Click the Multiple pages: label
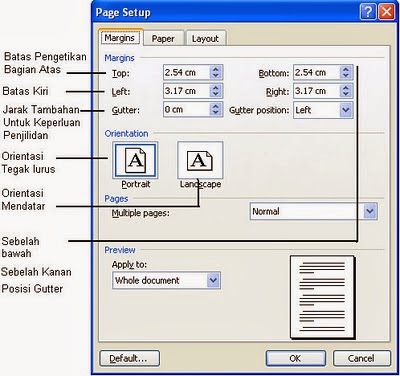The height and width of the screenshot is (376, 400). pos(140,213)
